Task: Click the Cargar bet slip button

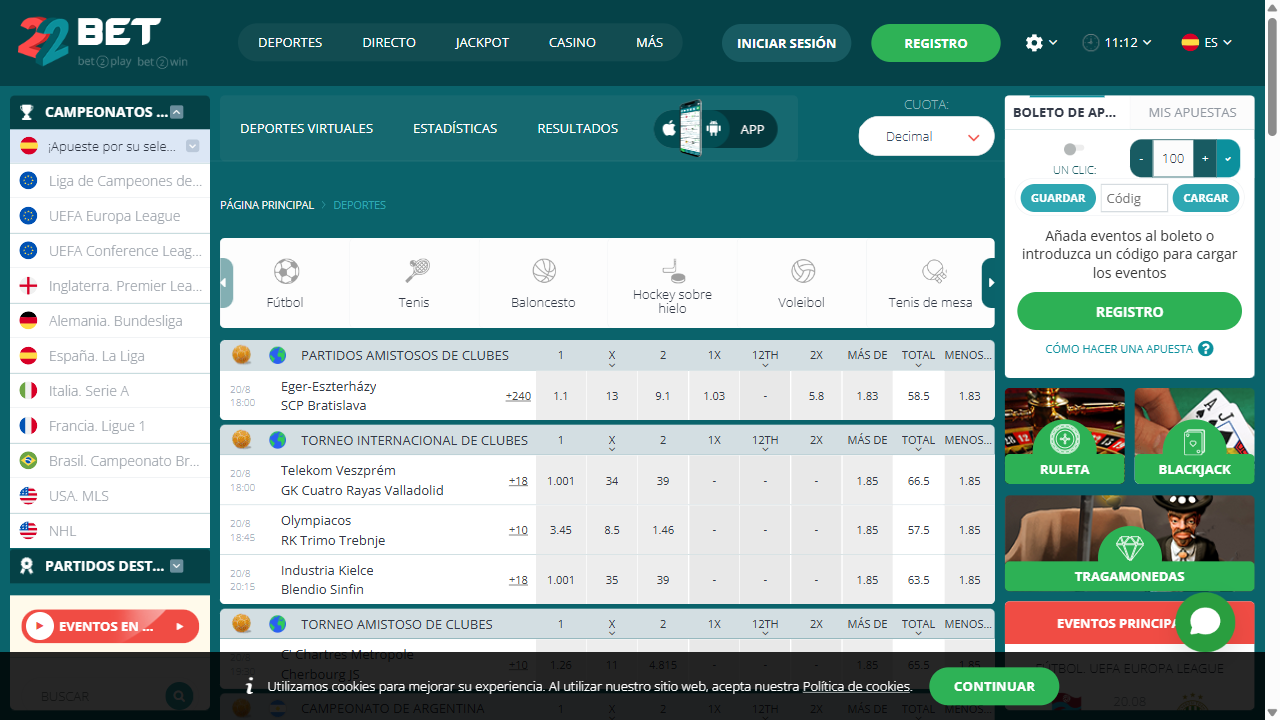Action: pos(1206,198)
